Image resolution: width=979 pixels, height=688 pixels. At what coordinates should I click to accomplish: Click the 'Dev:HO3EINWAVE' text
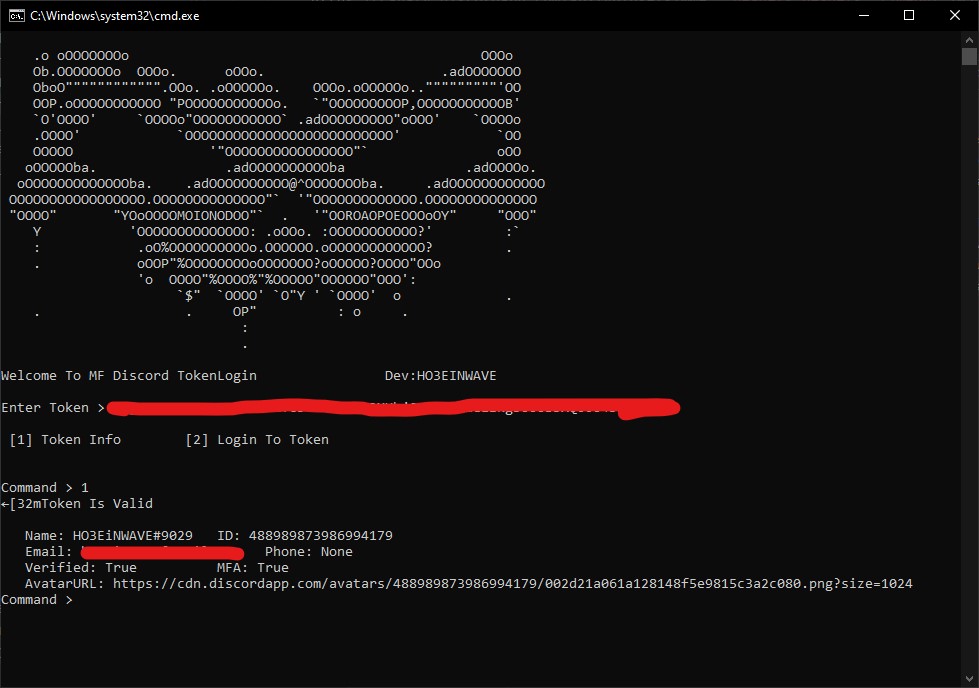[x=440, y=376]
